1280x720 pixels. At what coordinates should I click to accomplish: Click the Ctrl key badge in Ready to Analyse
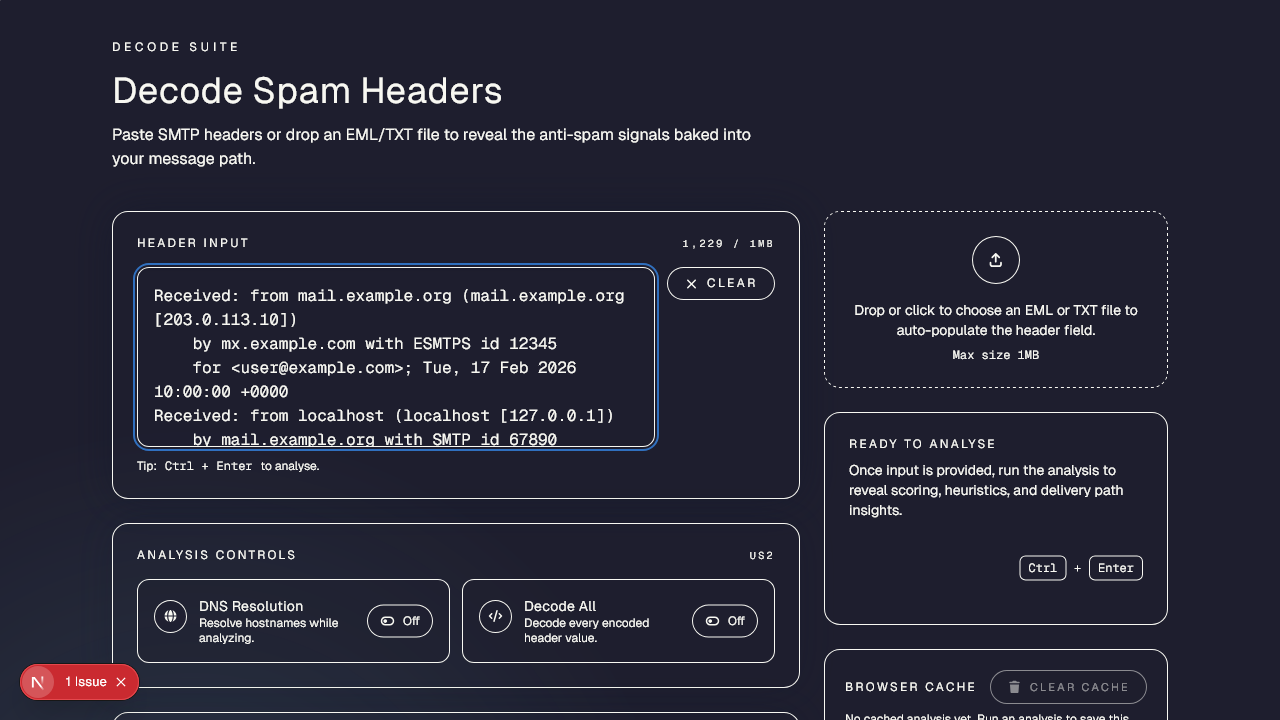(x=1042, y=568)
